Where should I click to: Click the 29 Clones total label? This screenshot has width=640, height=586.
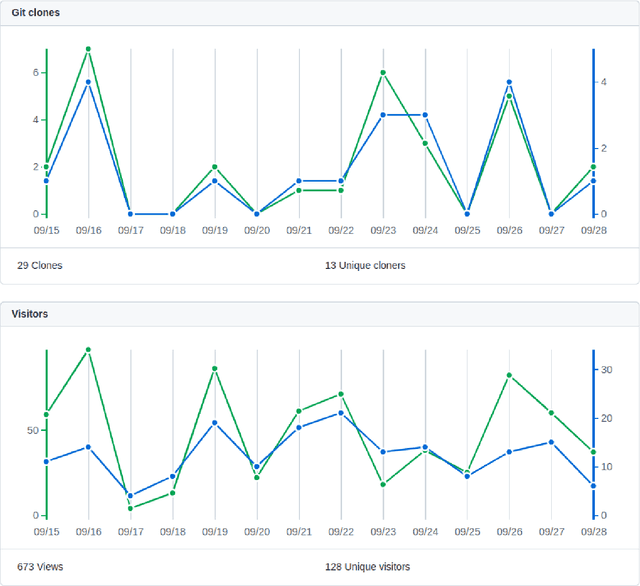coord(40,266)
